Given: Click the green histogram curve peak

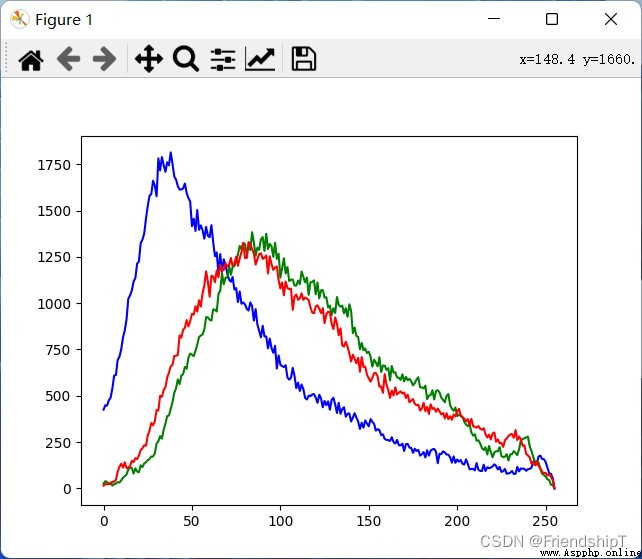Looking at the screenshot, I should coord(252,233).
